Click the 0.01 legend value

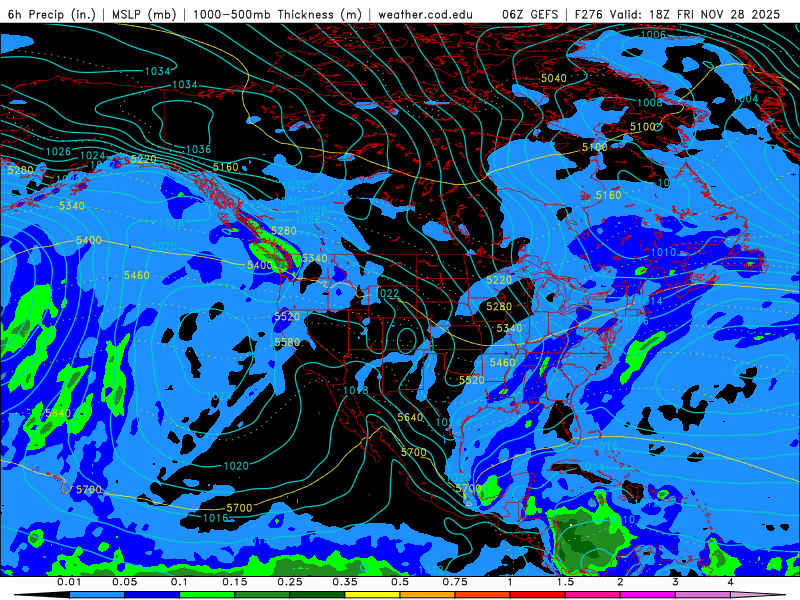(69, 582)
